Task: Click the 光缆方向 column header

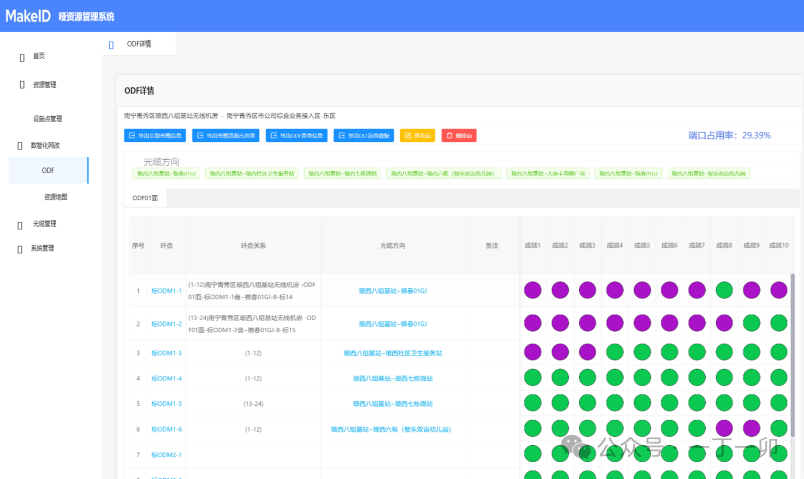Action: click(393, 246)
